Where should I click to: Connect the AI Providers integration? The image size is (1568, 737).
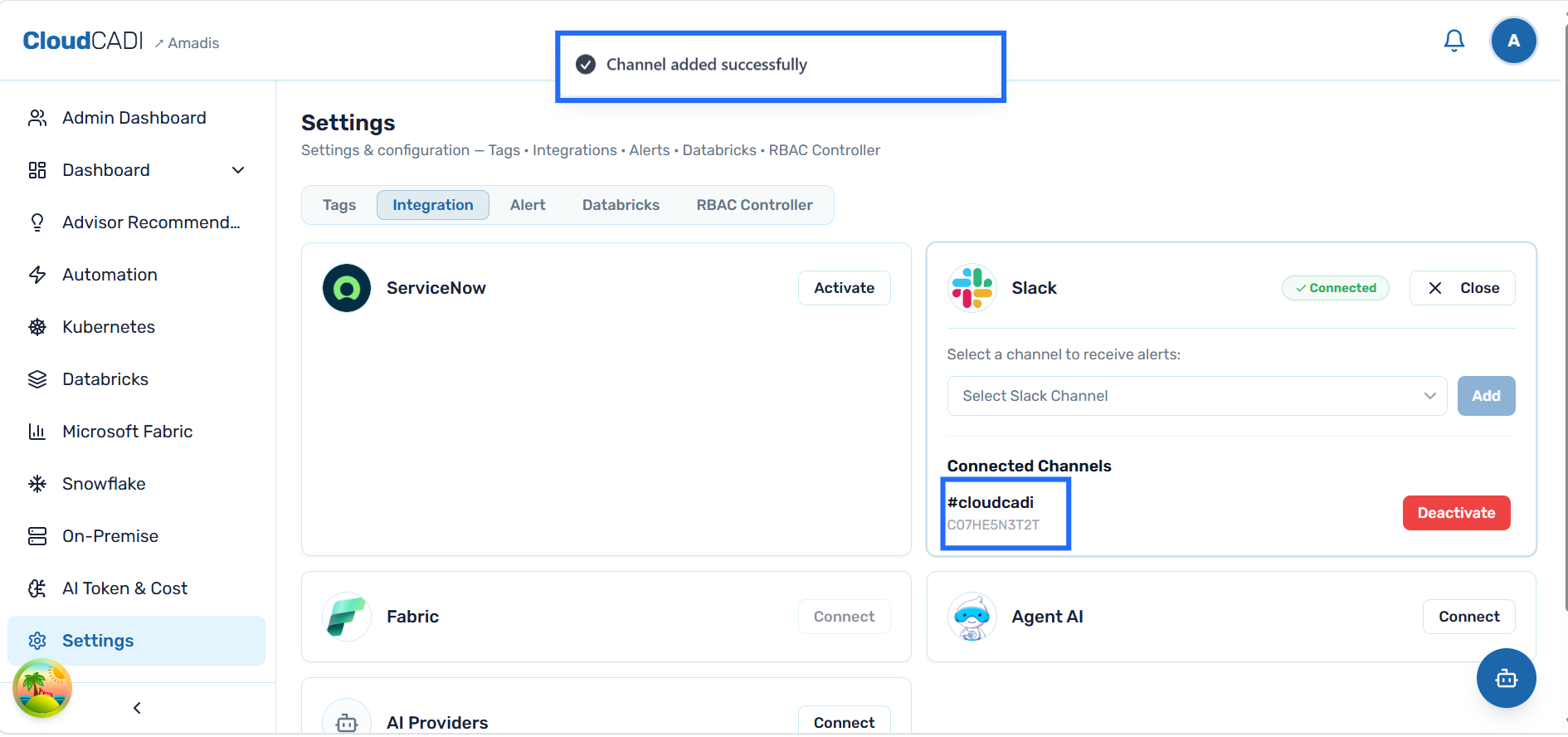[844, 720]
